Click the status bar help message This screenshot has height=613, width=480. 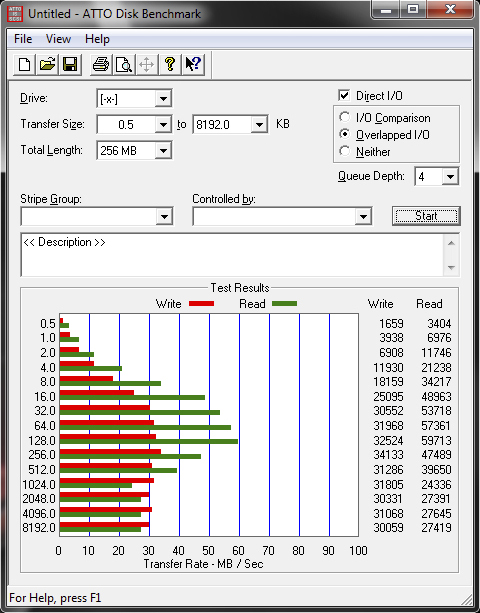(55, 598)
